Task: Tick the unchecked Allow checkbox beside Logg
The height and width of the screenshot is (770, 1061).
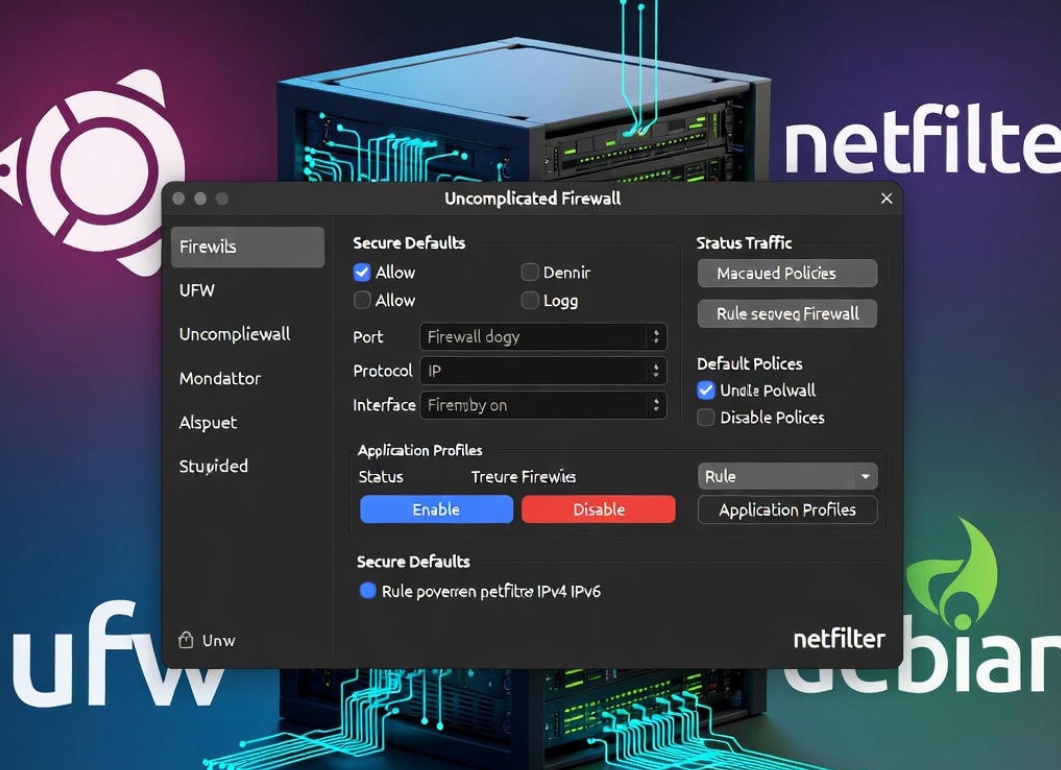Action: 362,300
